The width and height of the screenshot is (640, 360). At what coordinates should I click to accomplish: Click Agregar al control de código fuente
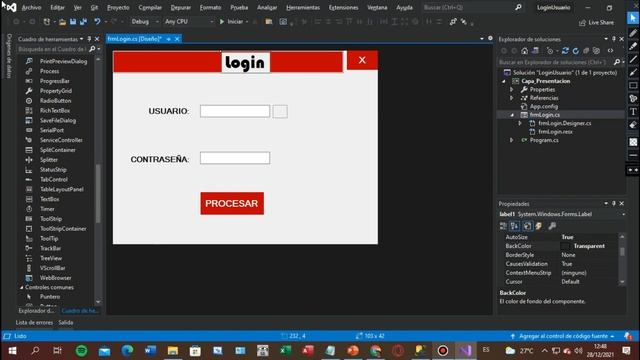pos(563,336)
